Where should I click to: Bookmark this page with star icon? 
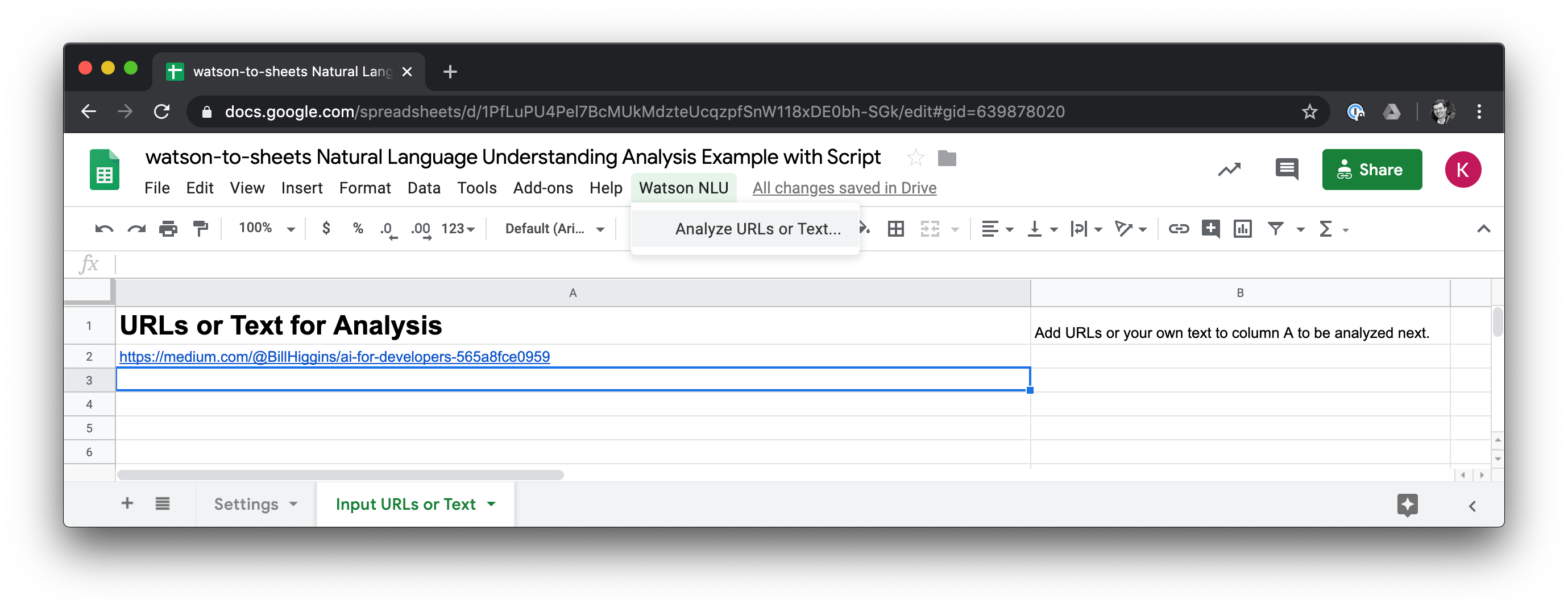point(1309,112)
